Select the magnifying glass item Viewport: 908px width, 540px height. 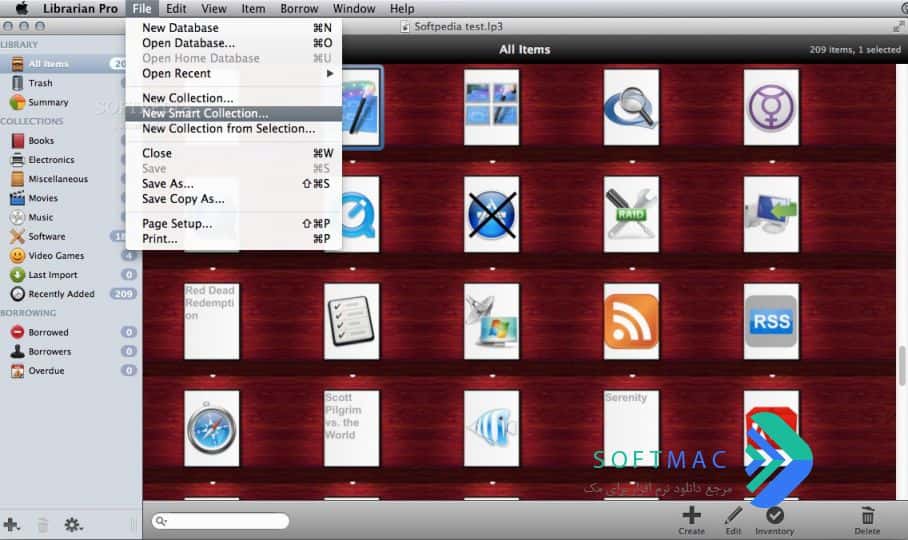tap(631, 107)
